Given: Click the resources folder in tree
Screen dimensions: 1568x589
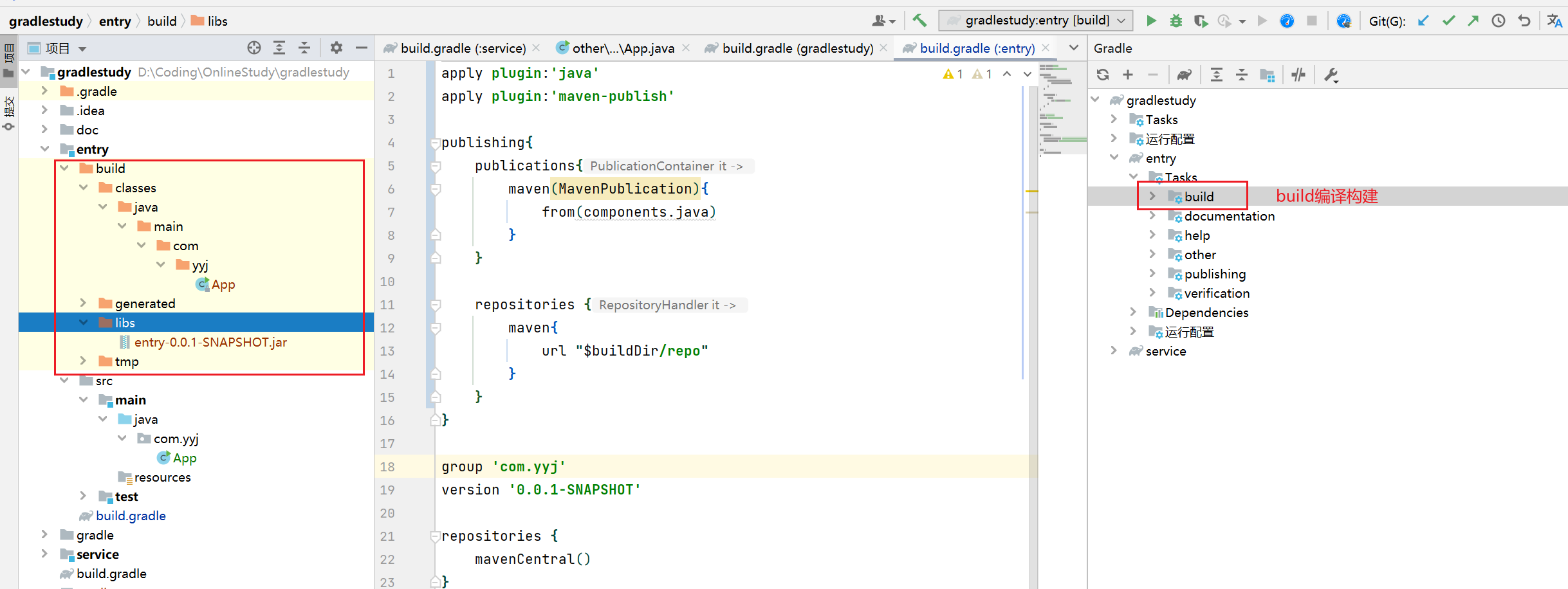Looking at the screenshot, I should pyautogui.click(x=162, y=477).
